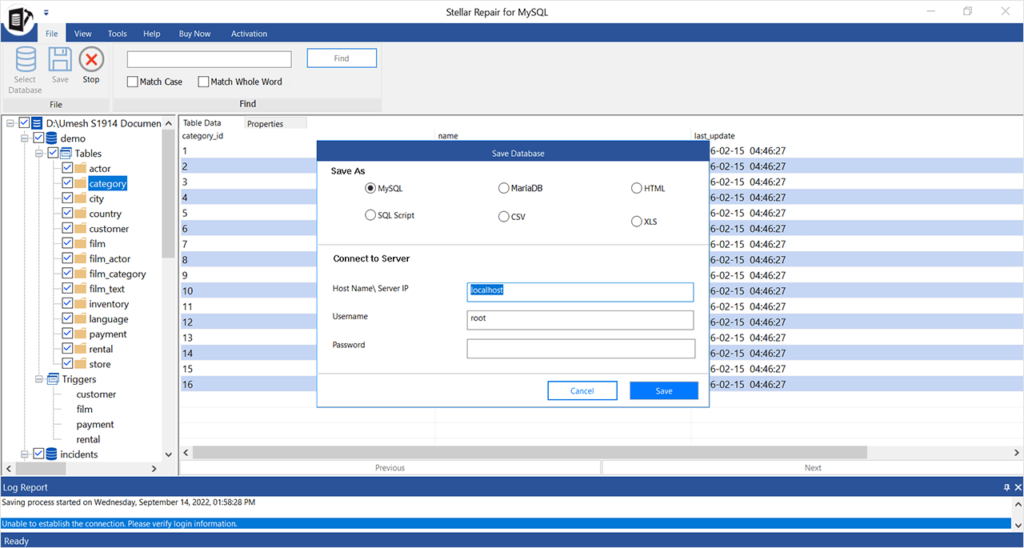This screenshot has height=548, width=1024.
Task: Click the Password input field
Action: [581, 348]
